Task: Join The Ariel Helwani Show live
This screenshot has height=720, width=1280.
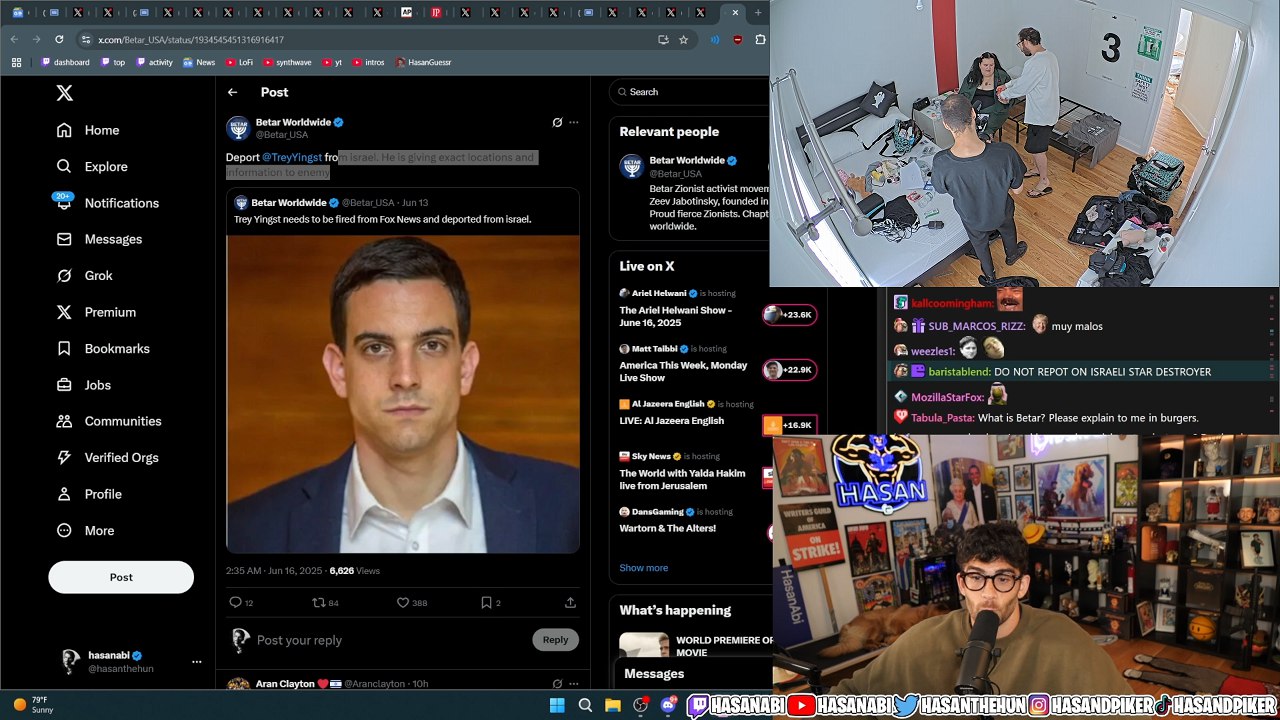Action: (676, 316)
